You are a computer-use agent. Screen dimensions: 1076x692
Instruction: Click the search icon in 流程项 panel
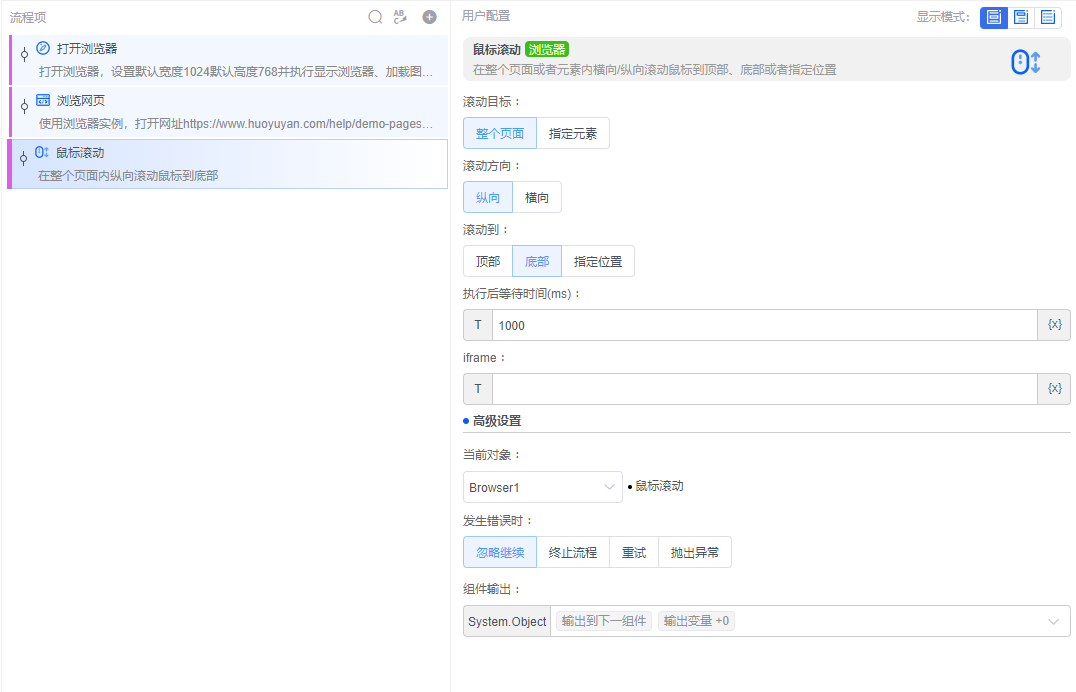(x=375, y=16)
